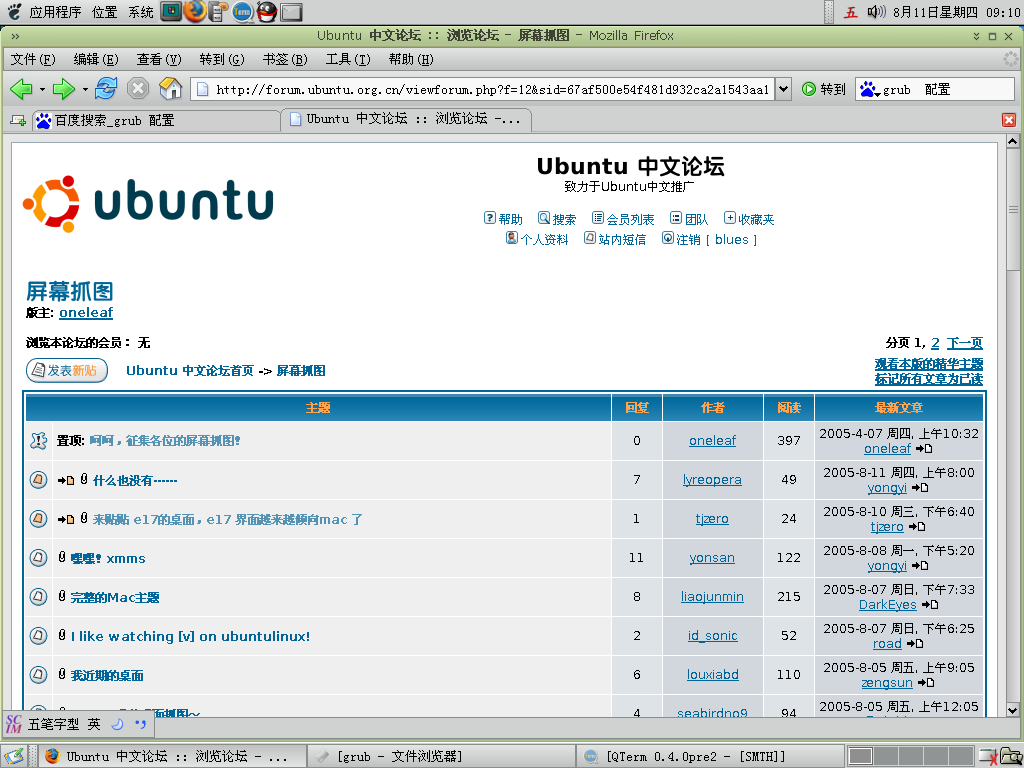Viewport: 1024px width, 768px height.
Task: Select the Ubuntu 中文论坛 browser tab
Action: [406, 119]
